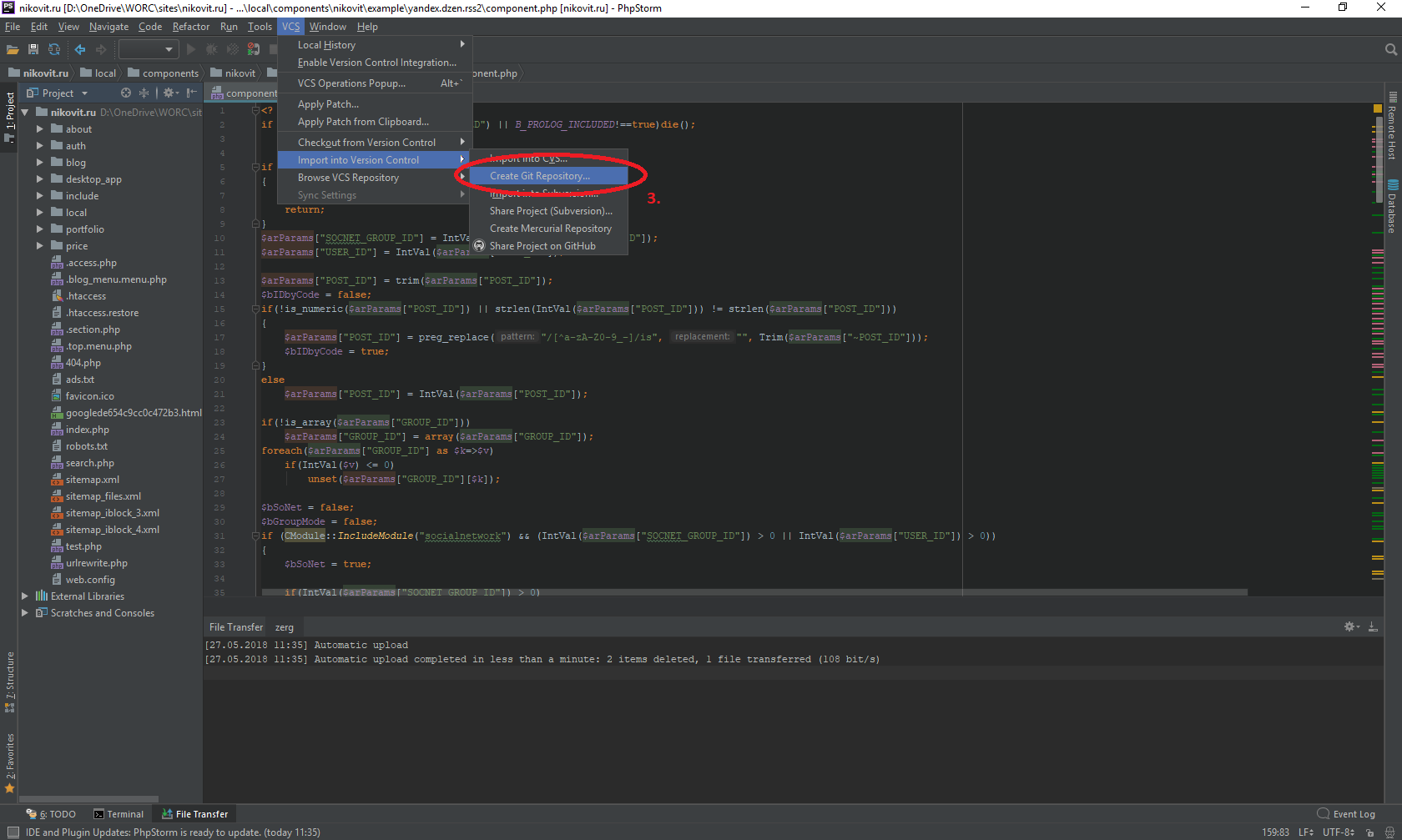Expand the blog folder
This screenshot has height=840, width=1402.
tap(39, 163)
